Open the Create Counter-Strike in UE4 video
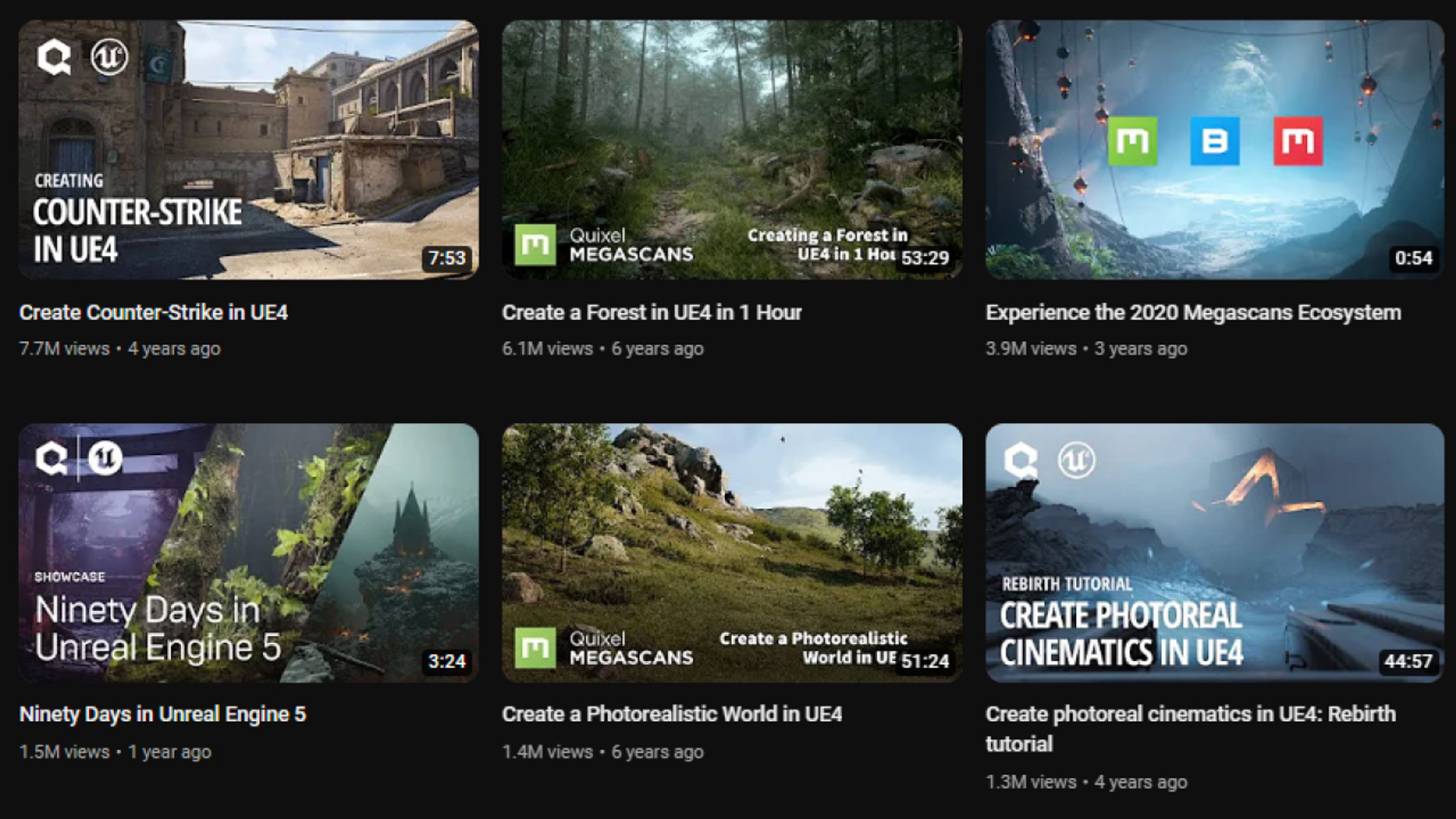The width and height of the screenshot is (1456, 819). [154, 311]
